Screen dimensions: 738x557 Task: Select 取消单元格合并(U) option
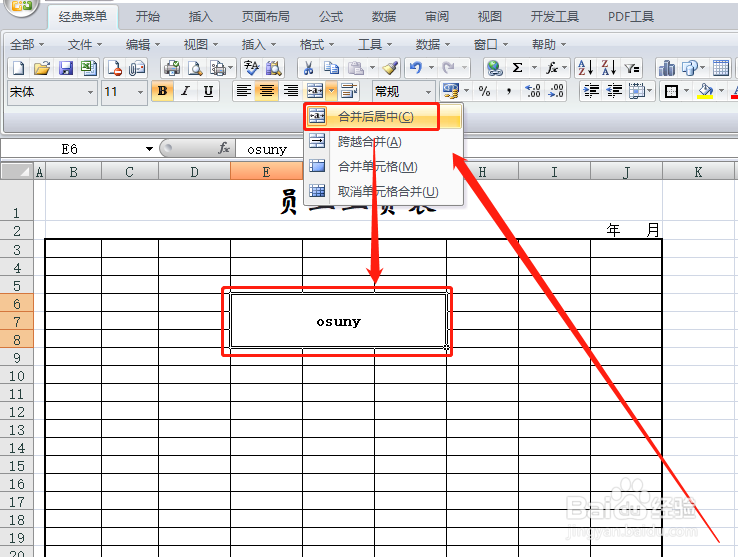click(x=383, y=191)
